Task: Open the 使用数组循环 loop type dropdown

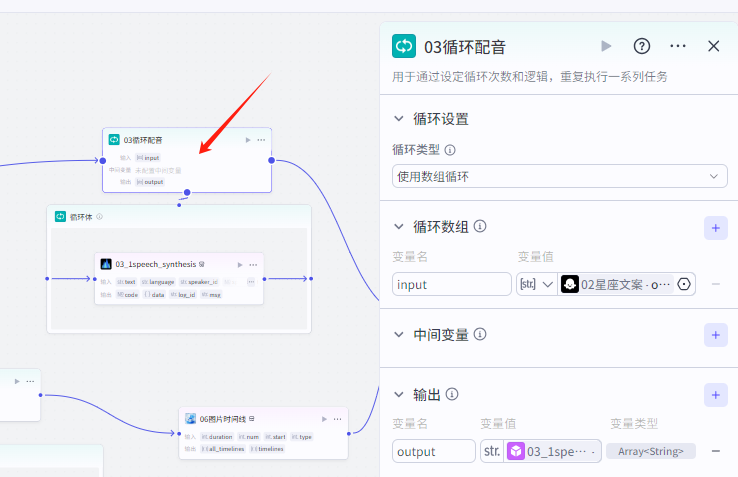Action: coord(560,177)
